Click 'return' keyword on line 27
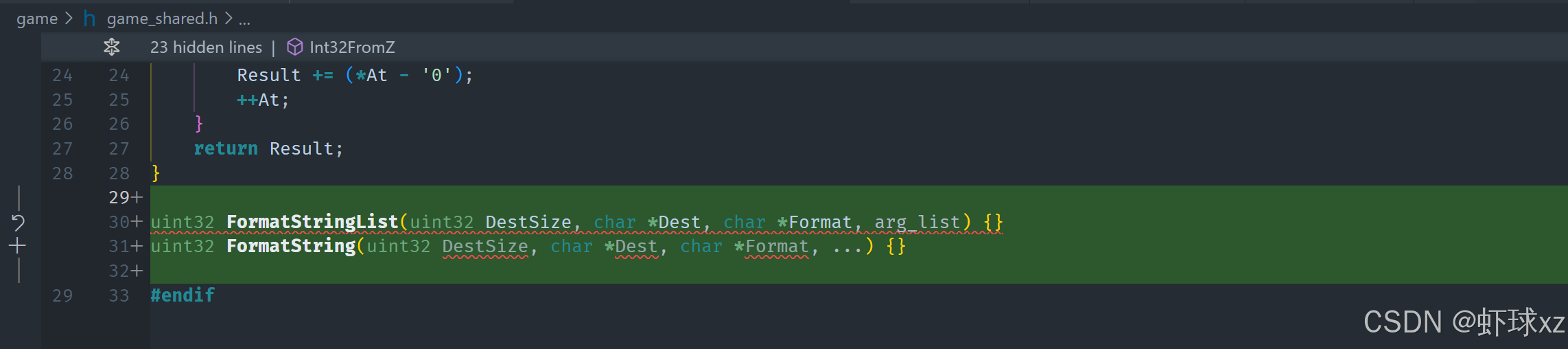This screenshot has height=349, width=1568. (x=226, y=148)
